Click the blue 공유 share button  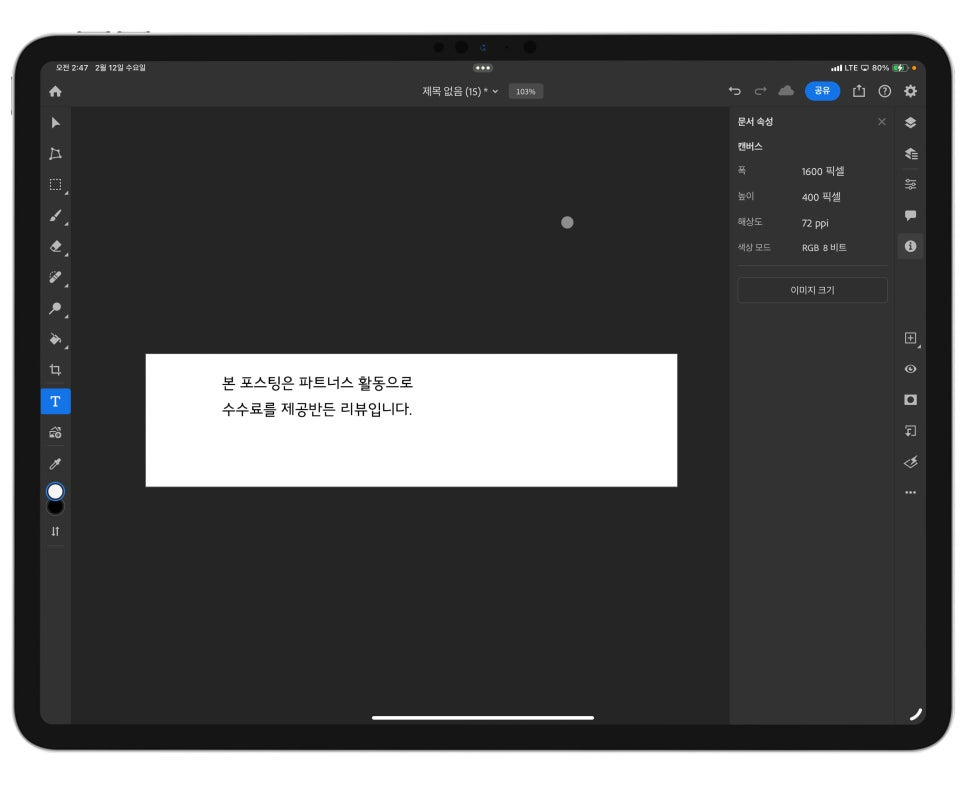[822, 91]
